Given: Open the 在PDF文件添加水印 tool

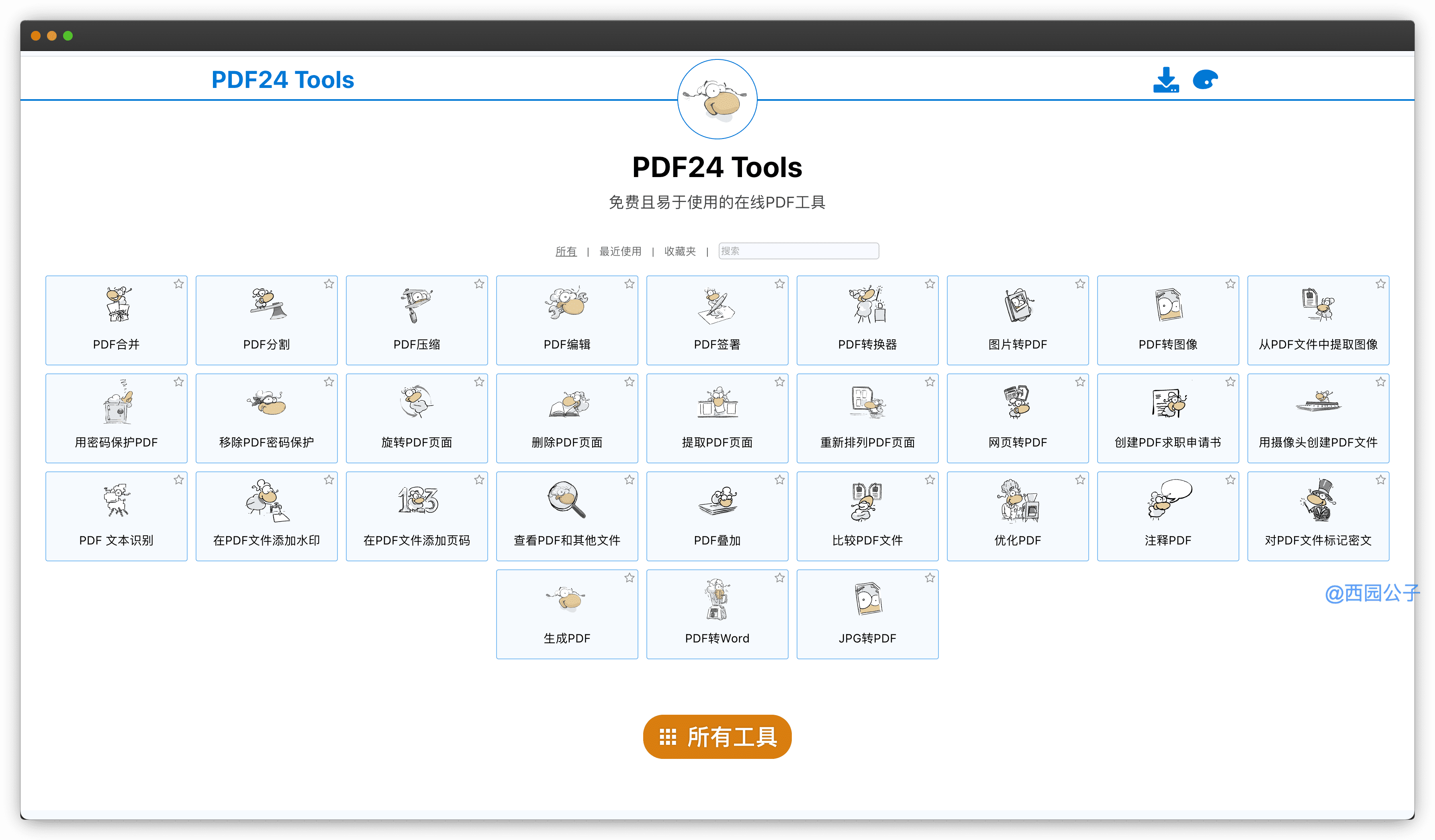Looking at the screenshot, I should pyautogui.click(x=266, y=516).
